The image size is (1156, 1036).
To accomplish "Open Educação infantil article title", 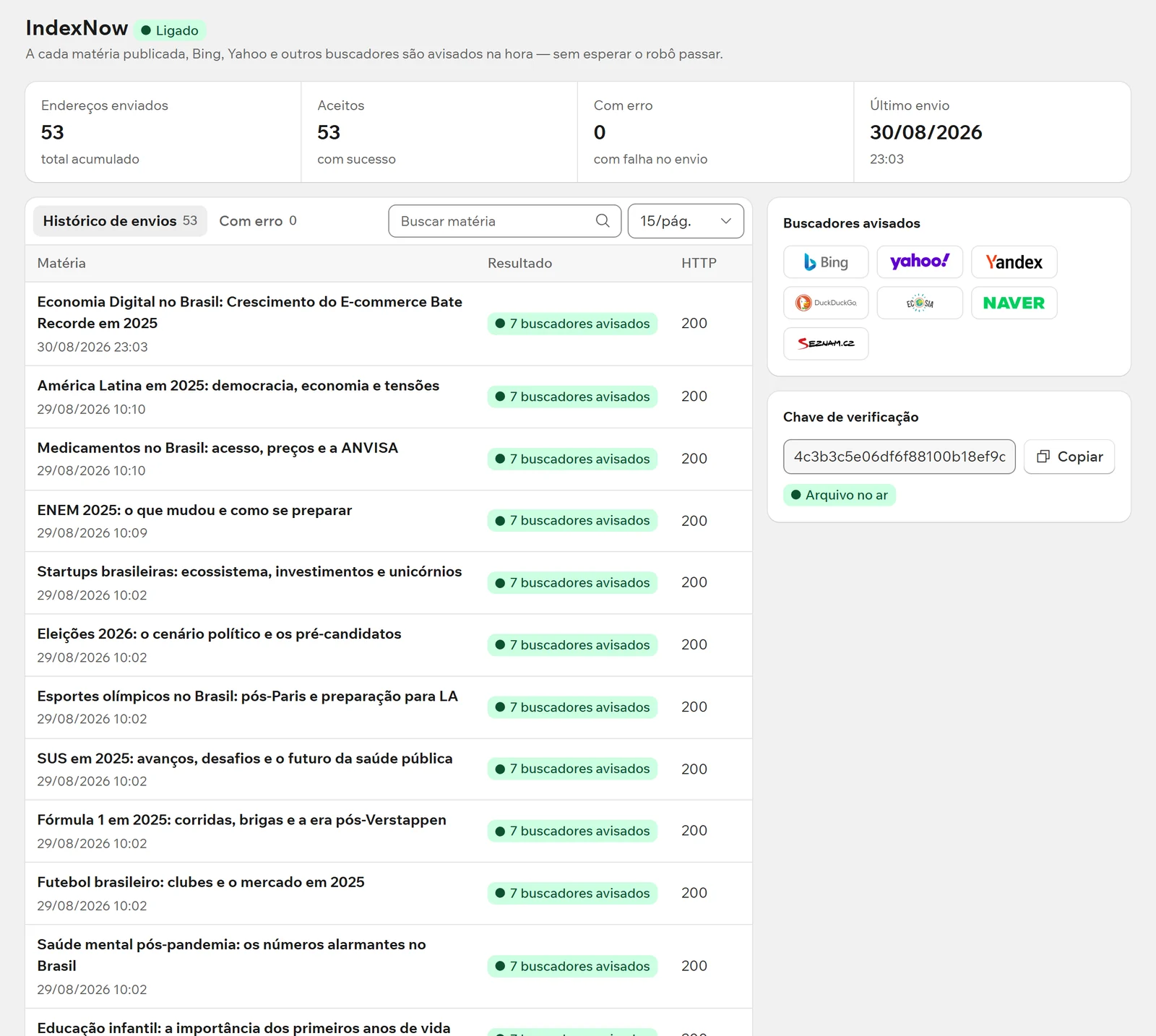I will (x=244, y=1027).
